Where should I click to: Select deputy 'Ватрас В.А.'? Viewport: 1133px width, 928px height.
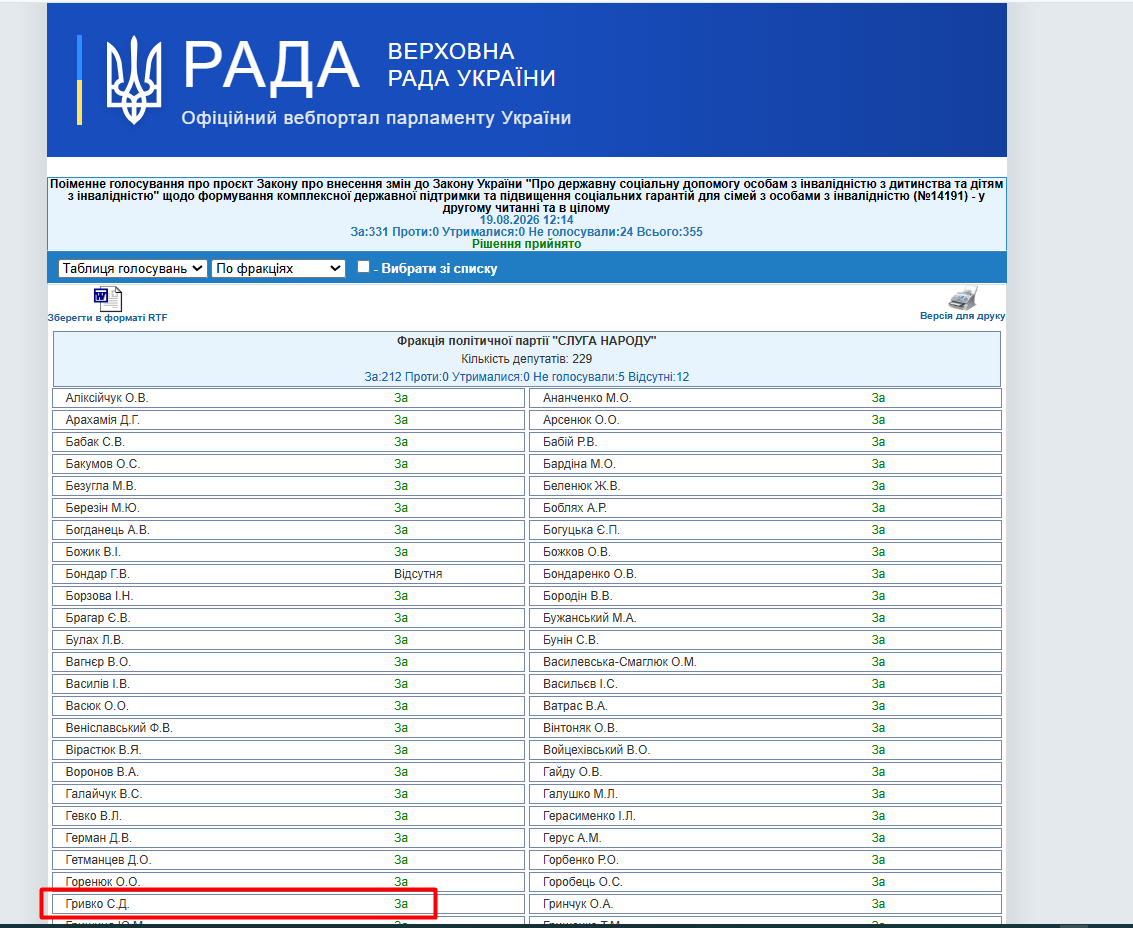click(575, 706)
